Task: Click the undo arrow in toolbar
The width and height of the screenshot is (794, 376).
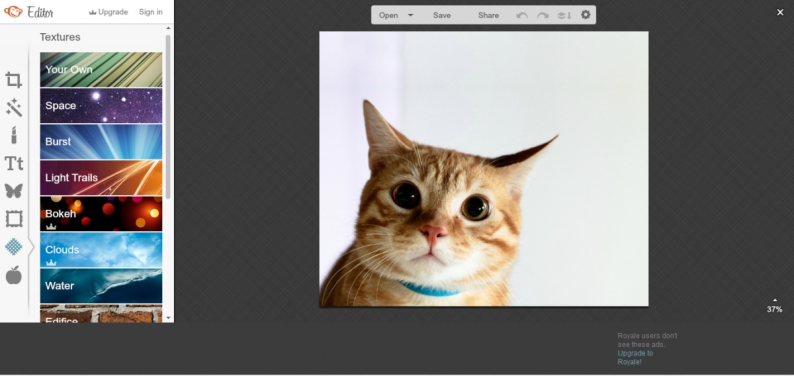Action: [522, 15]
